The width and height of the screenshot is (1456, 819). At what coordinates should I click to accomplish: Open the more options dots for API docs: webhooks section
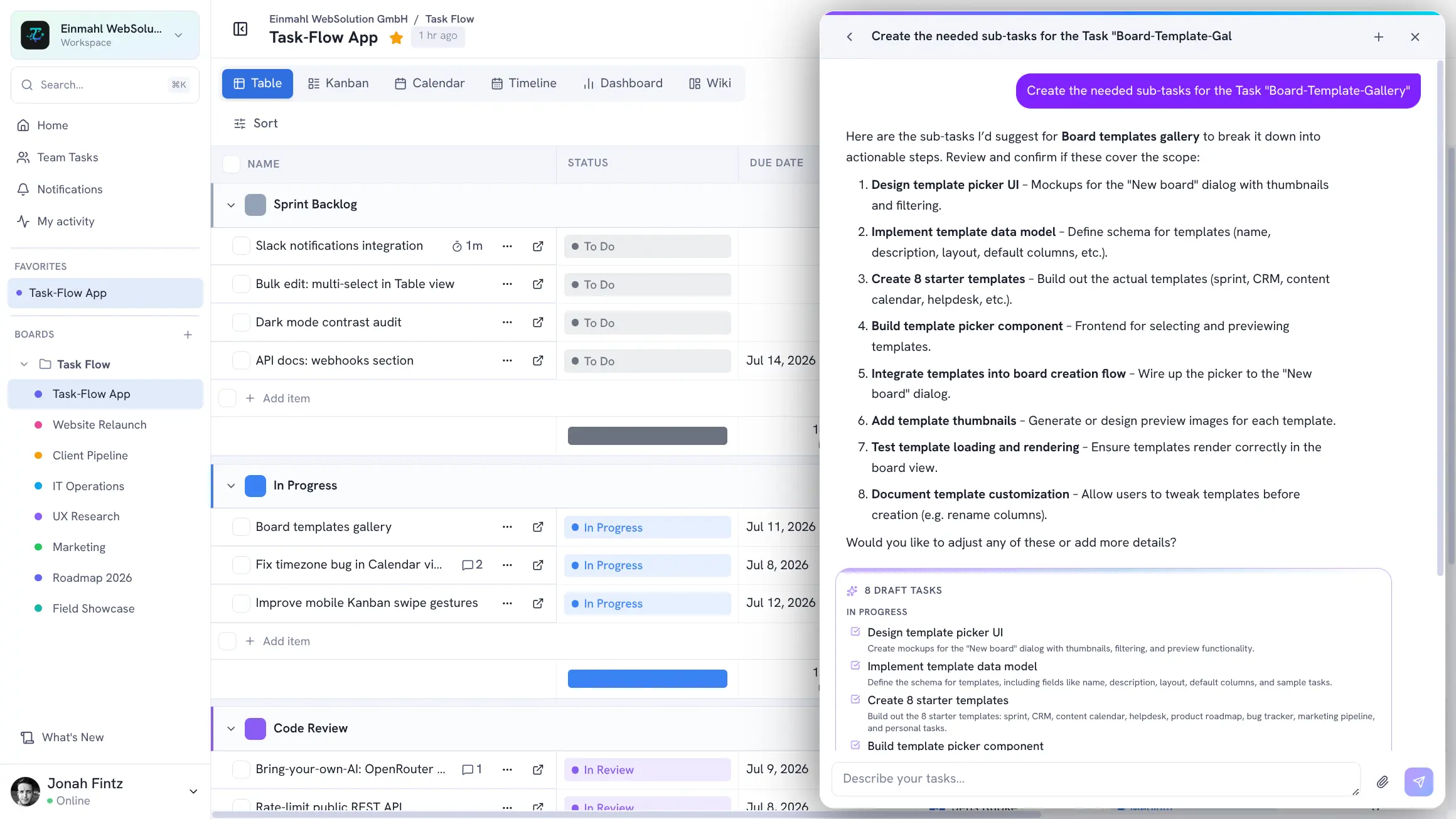[x=507, y=361]
